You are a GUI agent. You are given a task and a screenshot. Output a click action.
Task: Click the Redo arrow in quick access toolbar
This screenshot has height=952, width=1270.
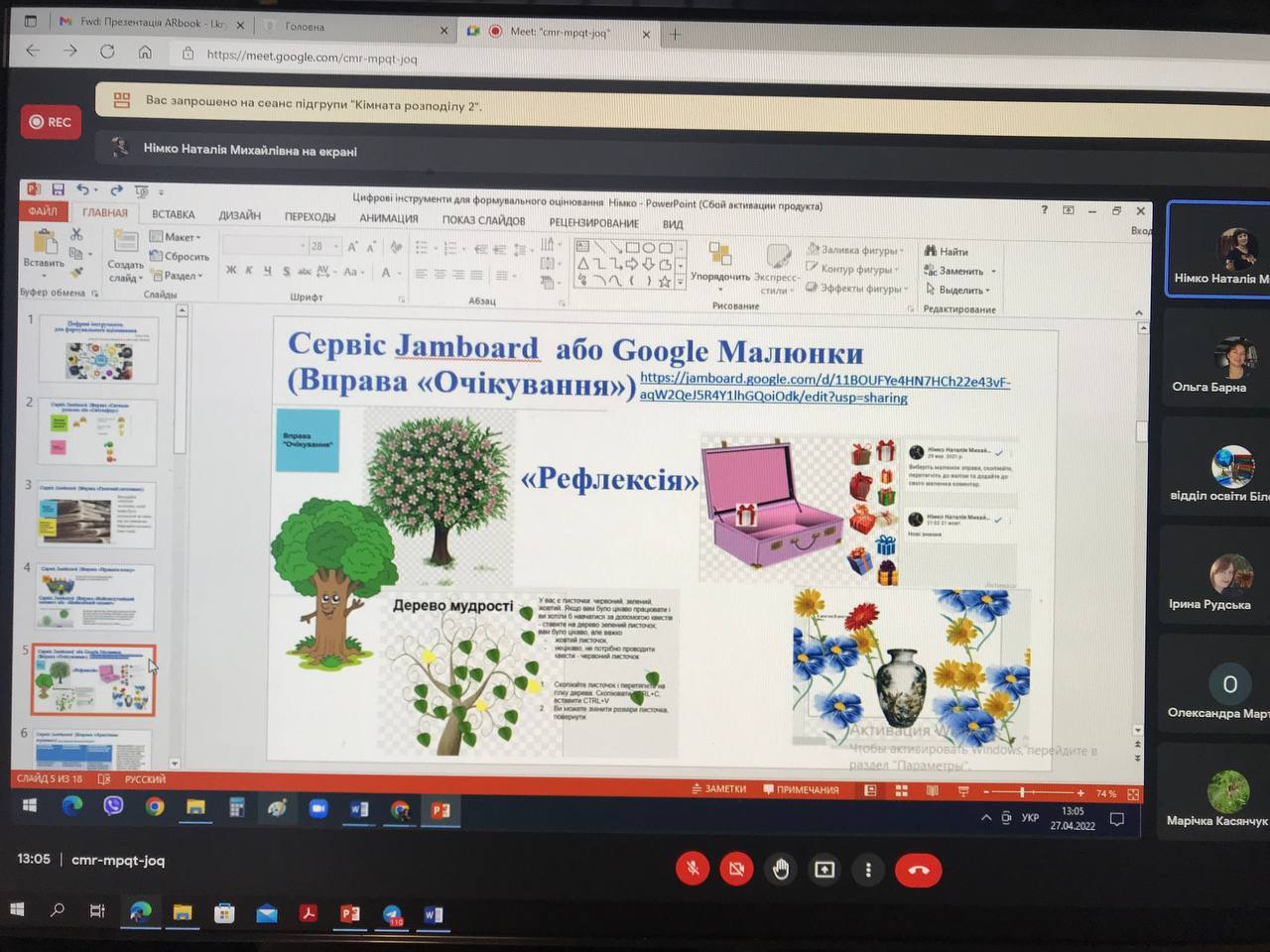(x=116, y=190)
